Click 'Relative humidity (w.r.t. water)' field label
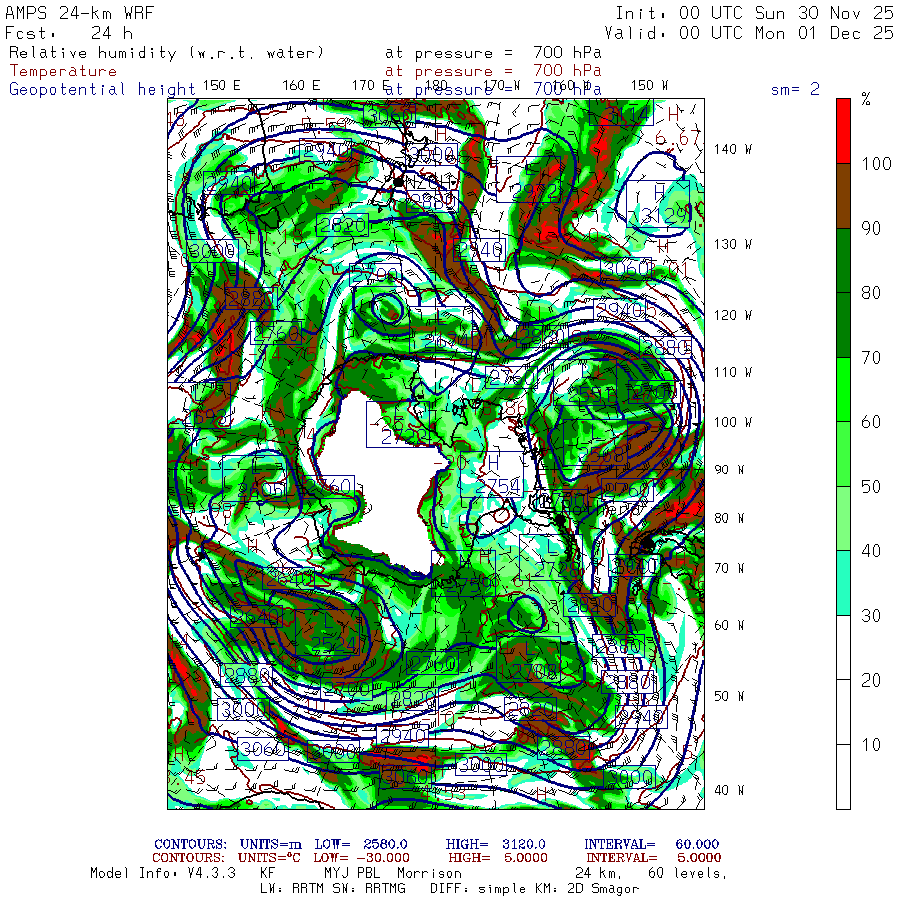Image resolution: width=900 pixels, height=900 pixels. (166, 53)
